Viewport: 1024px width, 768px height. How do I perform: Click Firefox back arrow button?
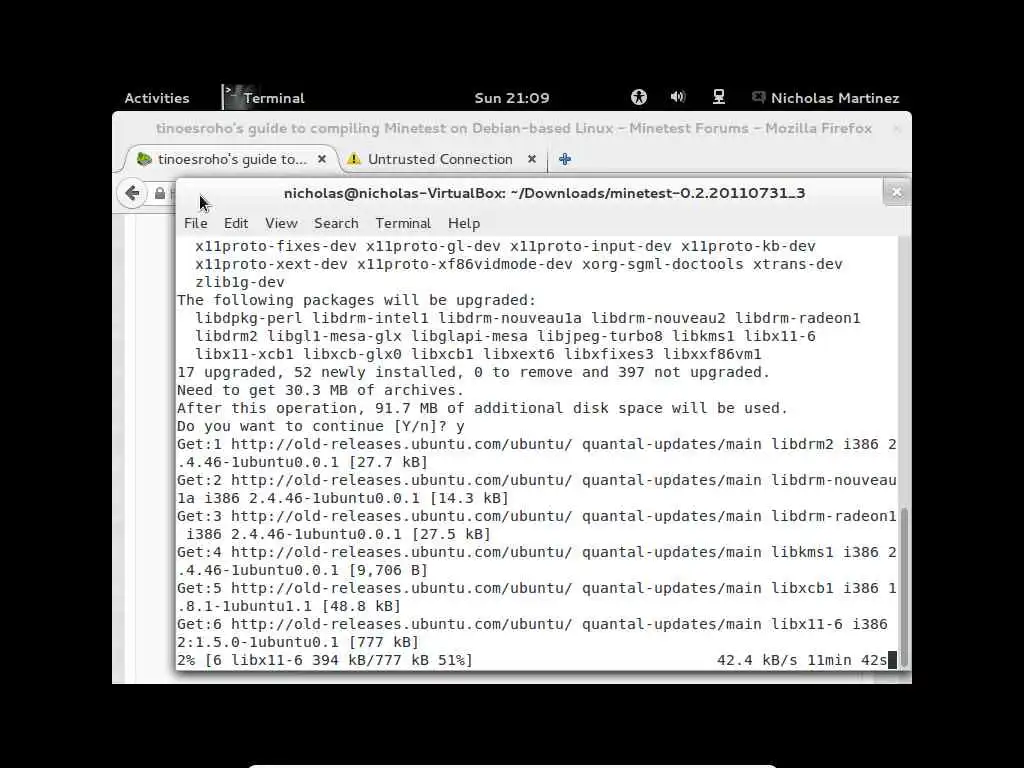pos(133,193)
